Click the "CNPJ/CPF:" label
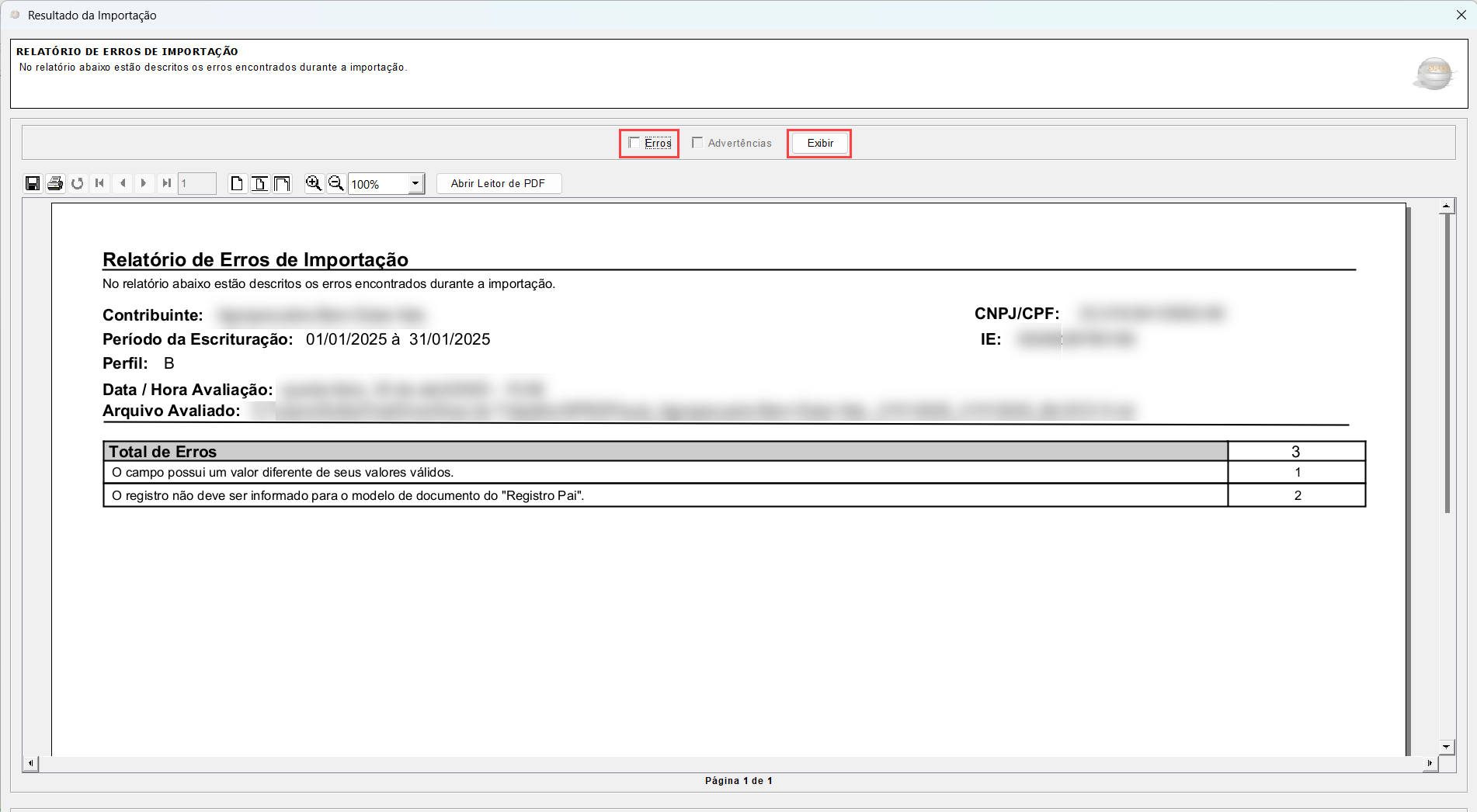Screen dimensions: 1477x812 click(1017, 314)
